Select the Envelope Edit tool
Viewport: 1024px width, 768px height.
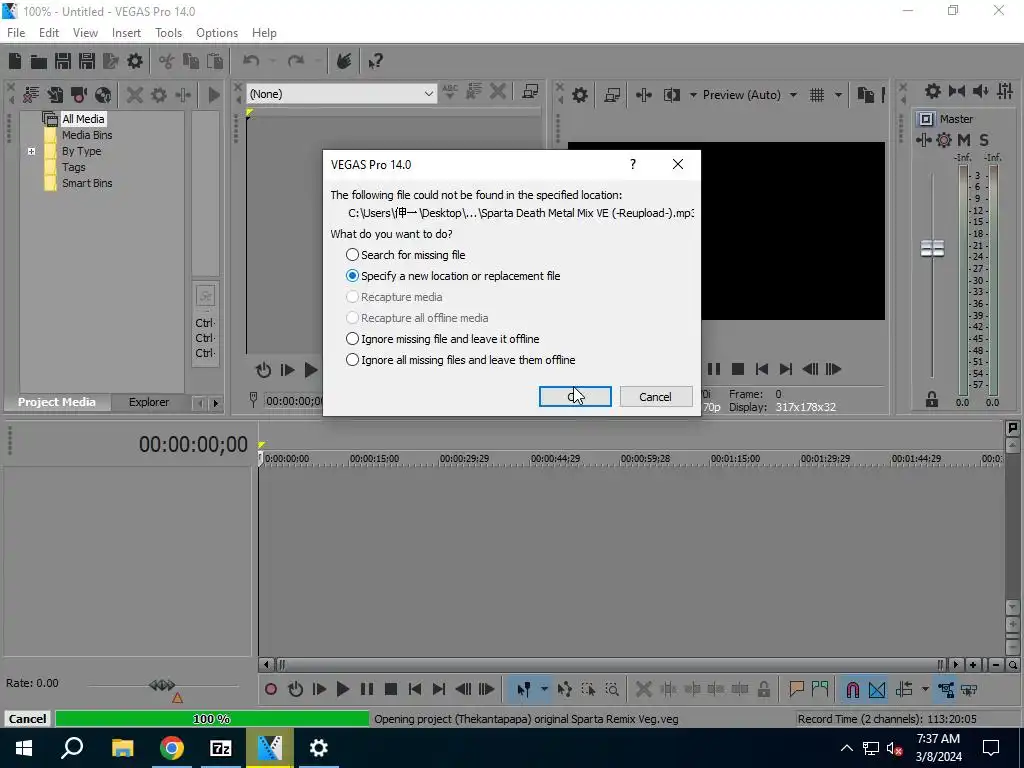pos(565,689)
